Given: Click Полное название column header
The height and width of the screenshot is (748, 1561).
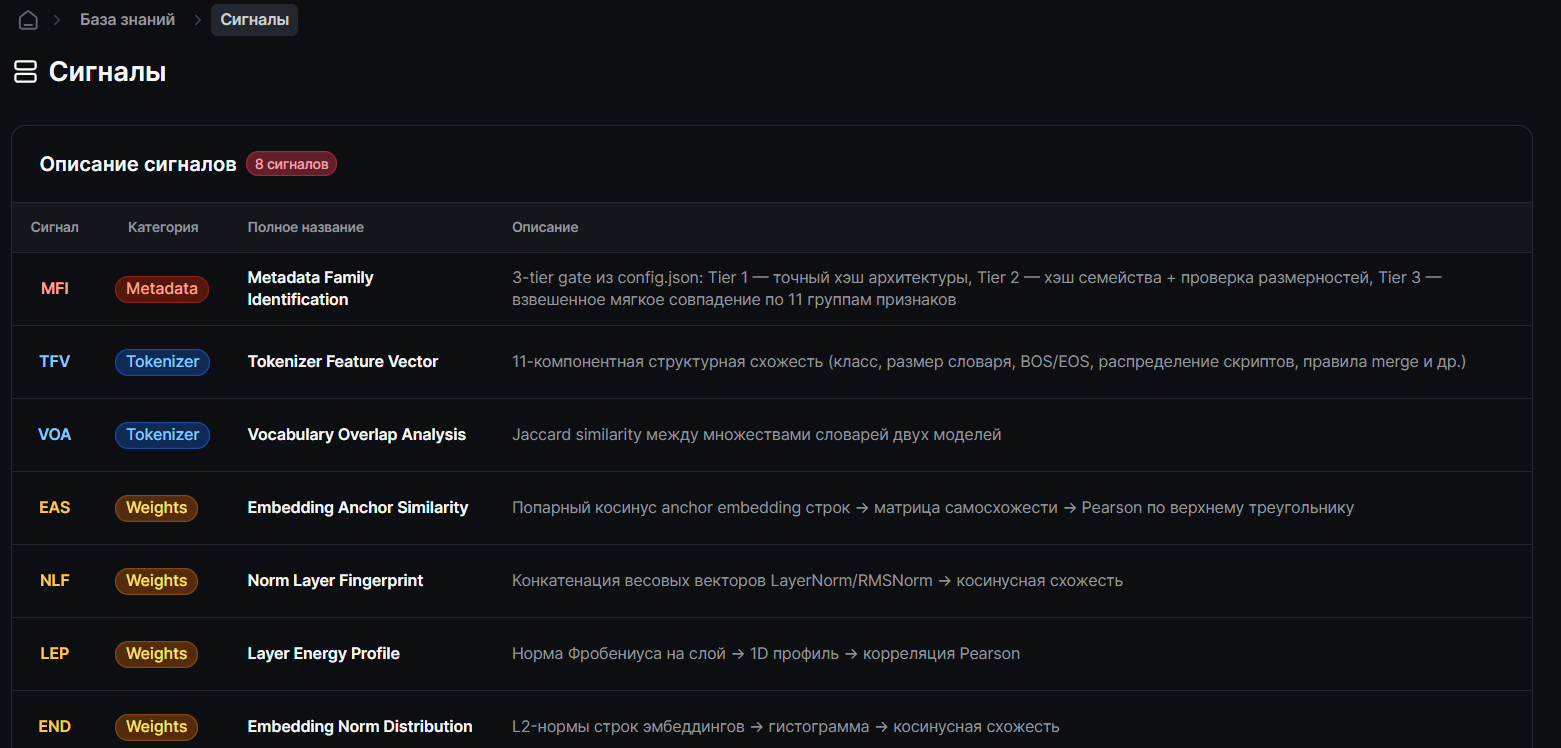Looking at the screenshot, I should pos(306,227).
